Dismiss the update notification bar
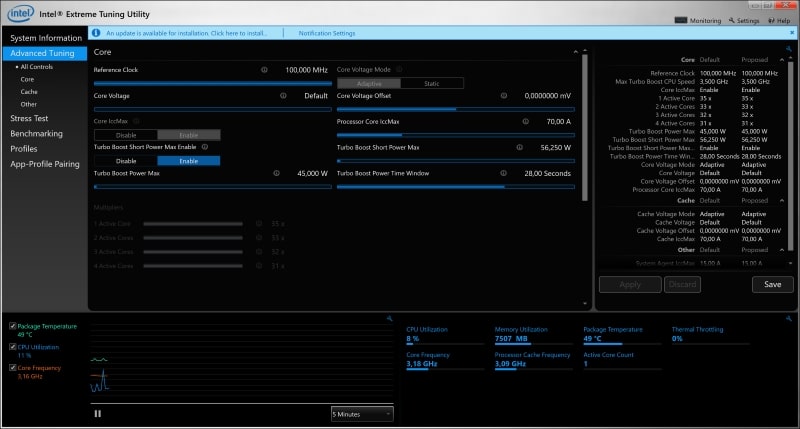Screen dimensions: 800x429 point(792,33)
